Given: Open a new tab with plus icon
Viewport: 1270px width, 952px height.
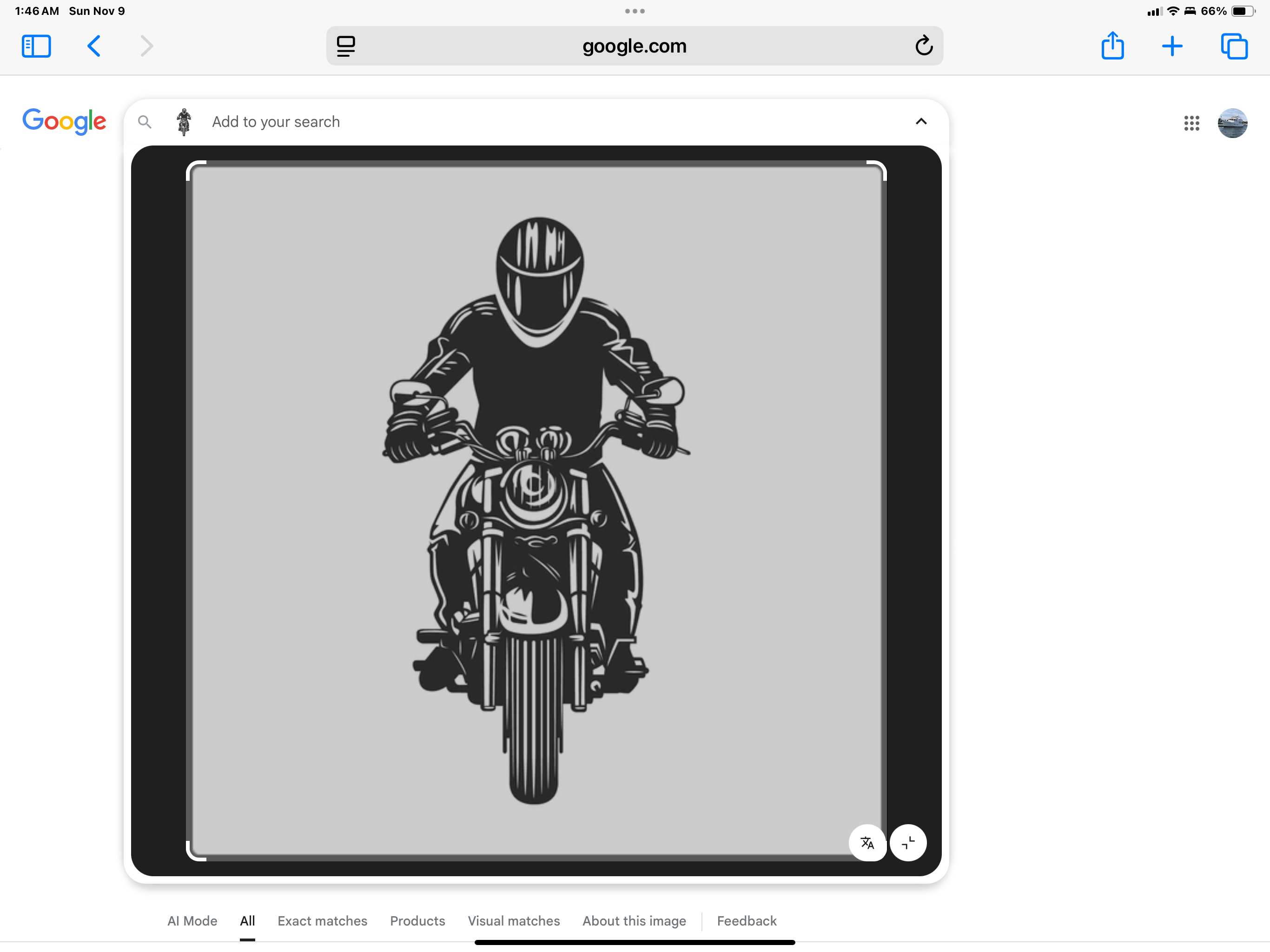Looking at the screenshot, I should (1172, 46).
